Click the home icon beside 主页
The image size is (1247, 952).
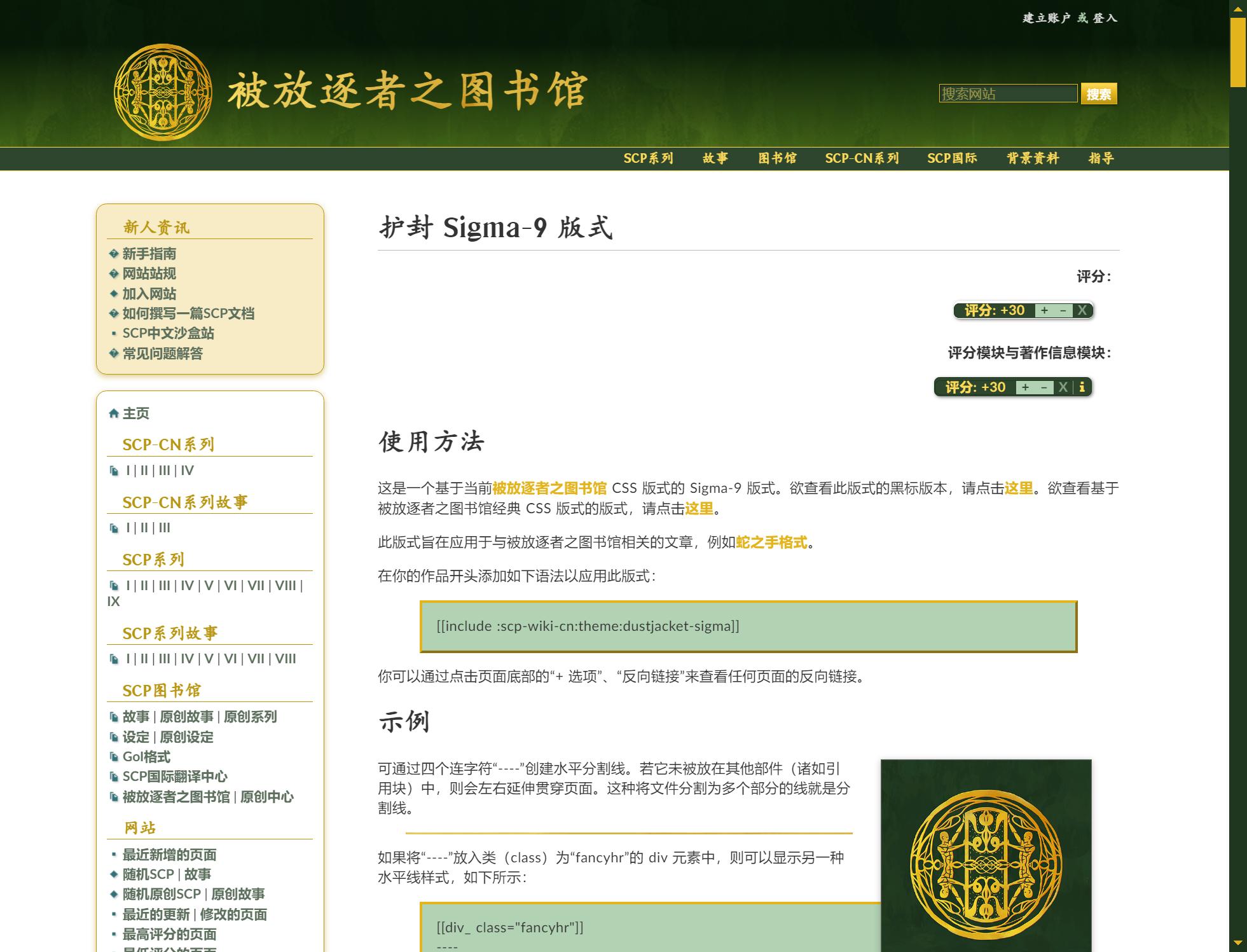coord(114,413)
